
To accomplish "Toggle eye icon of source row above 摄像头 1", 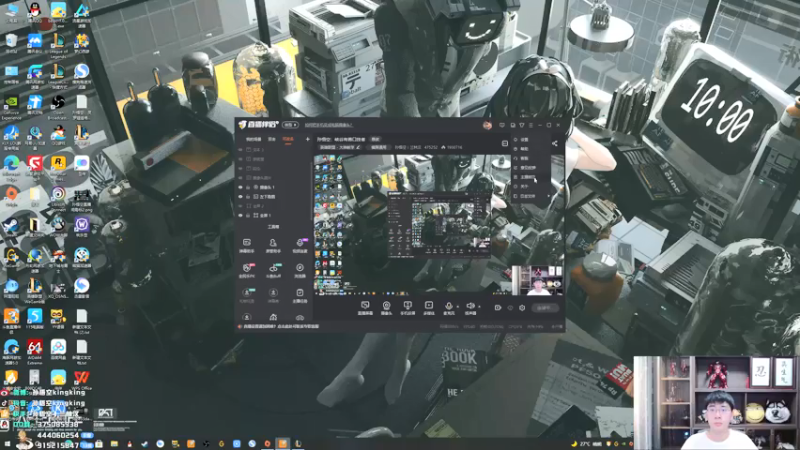I will pyautogui.click(x=241, y=178).
